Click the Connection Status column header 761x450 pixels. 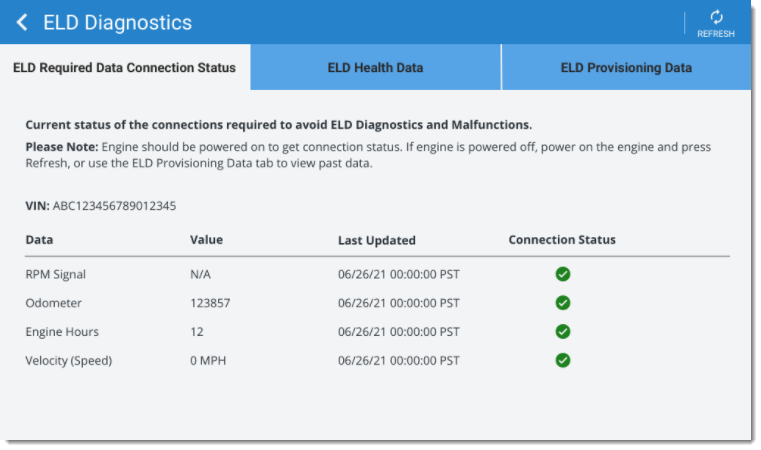[562, 240]
